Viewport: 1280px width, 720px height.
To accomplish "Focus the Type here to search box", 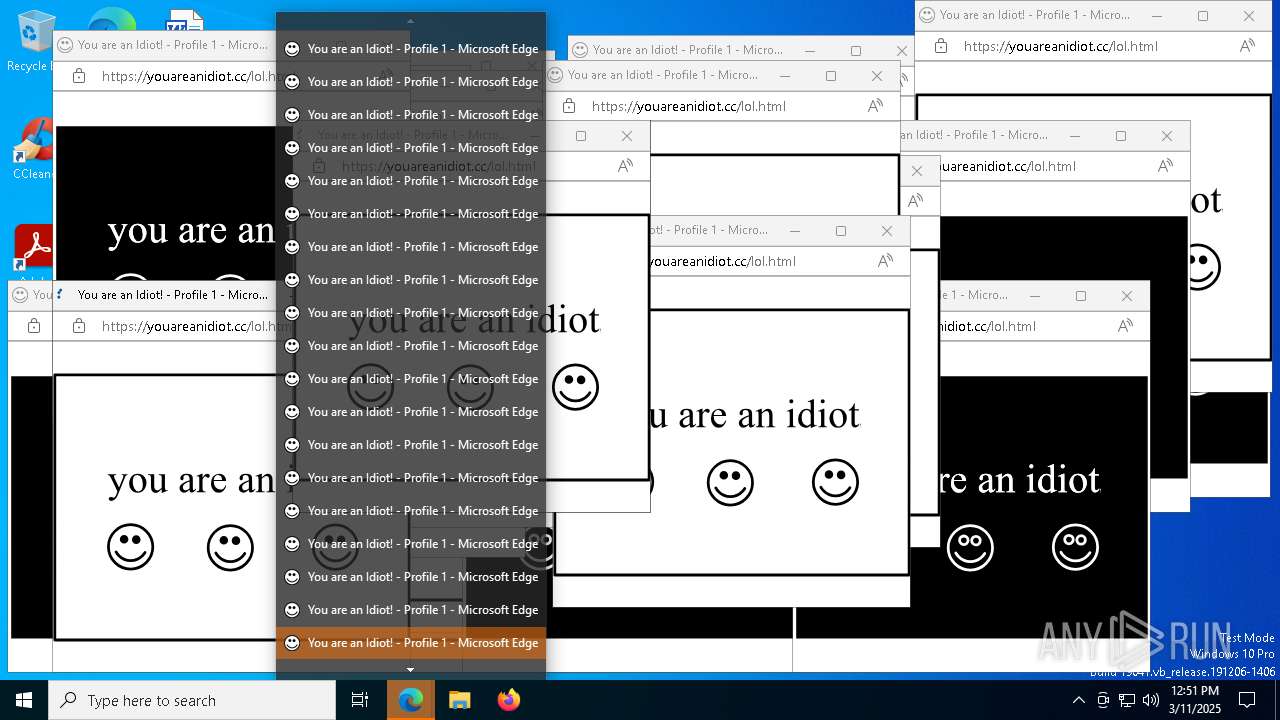I will [x=192, y=700].
